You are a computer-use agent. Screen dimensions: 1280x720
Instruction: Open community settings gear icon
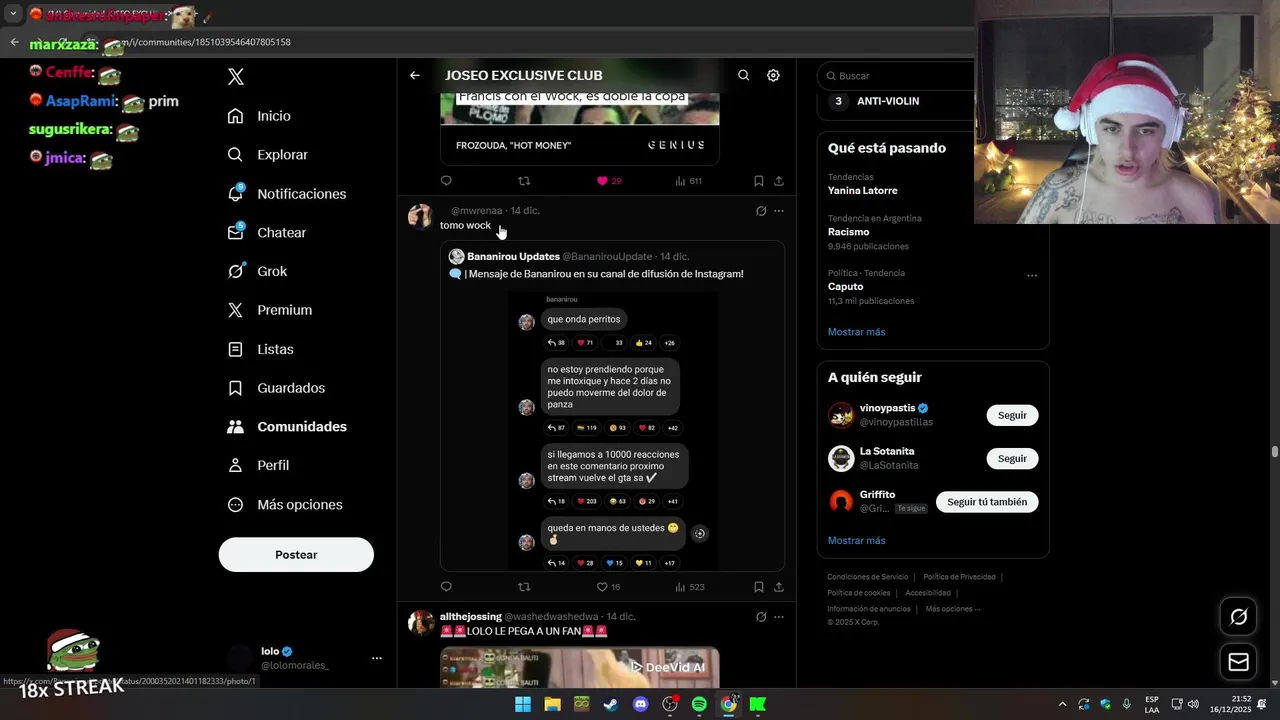pos(773,75)
